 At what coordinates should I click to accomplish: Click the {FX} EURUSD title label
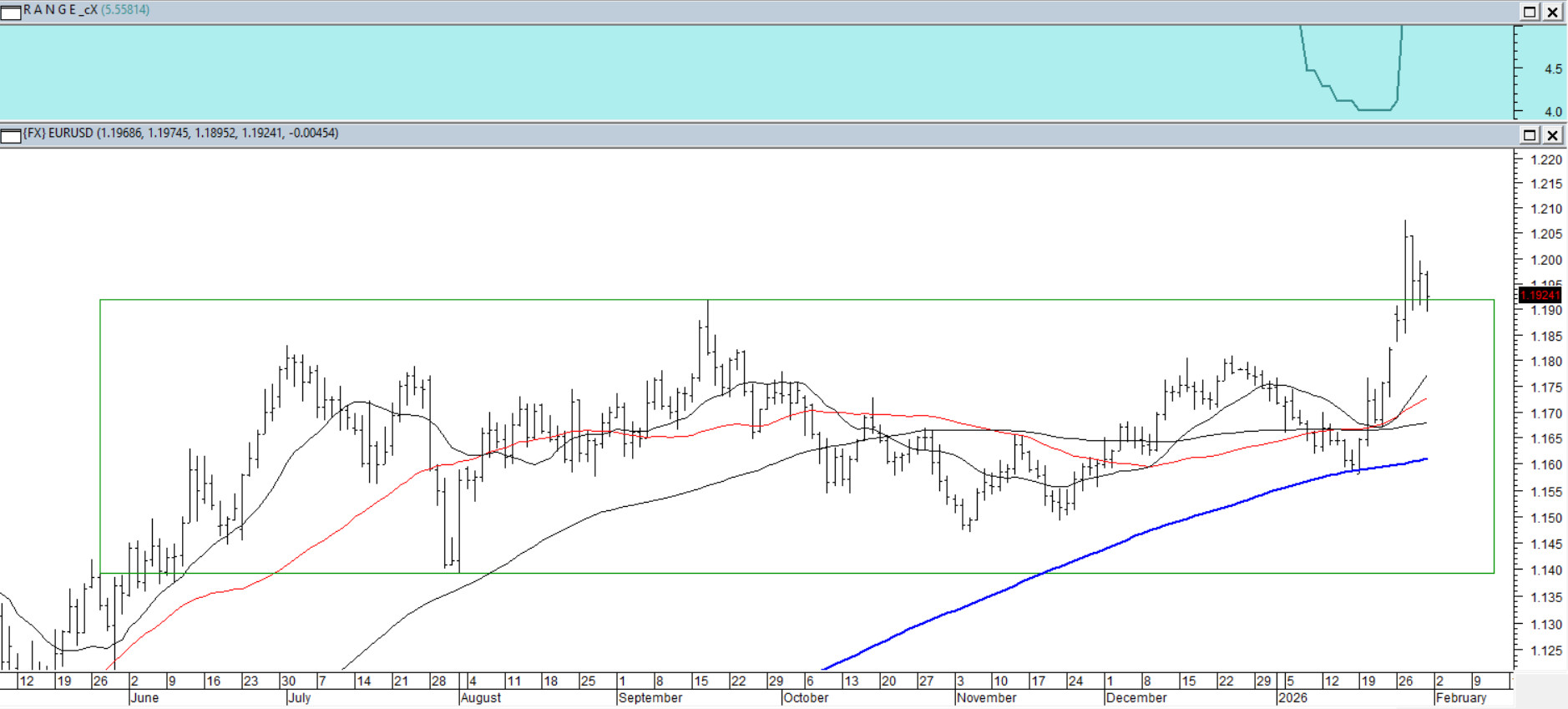[x=58, y=134]
